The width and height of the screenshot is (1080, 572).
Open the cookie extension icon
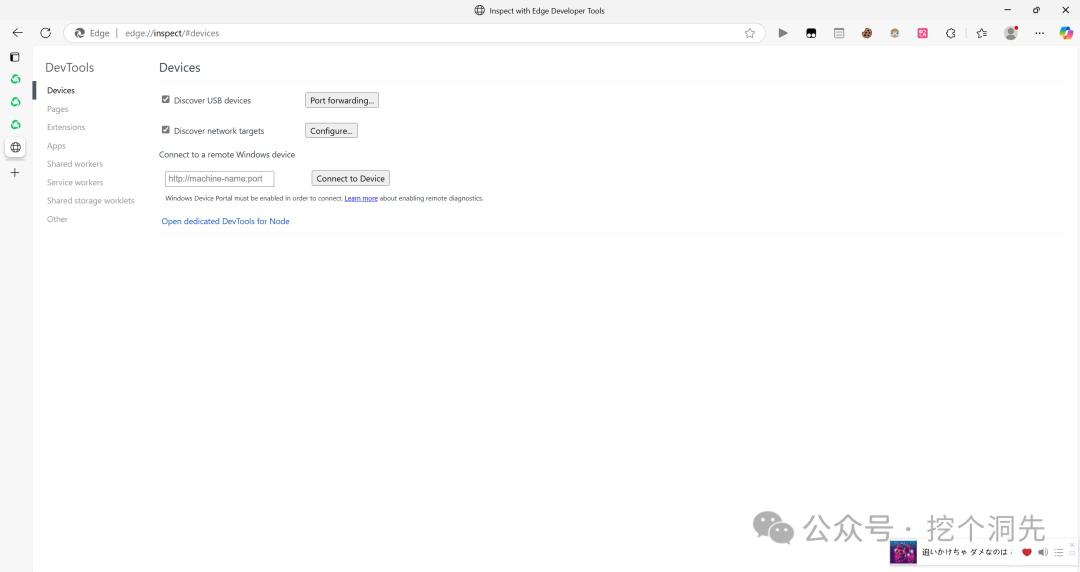tap(866, 33)
